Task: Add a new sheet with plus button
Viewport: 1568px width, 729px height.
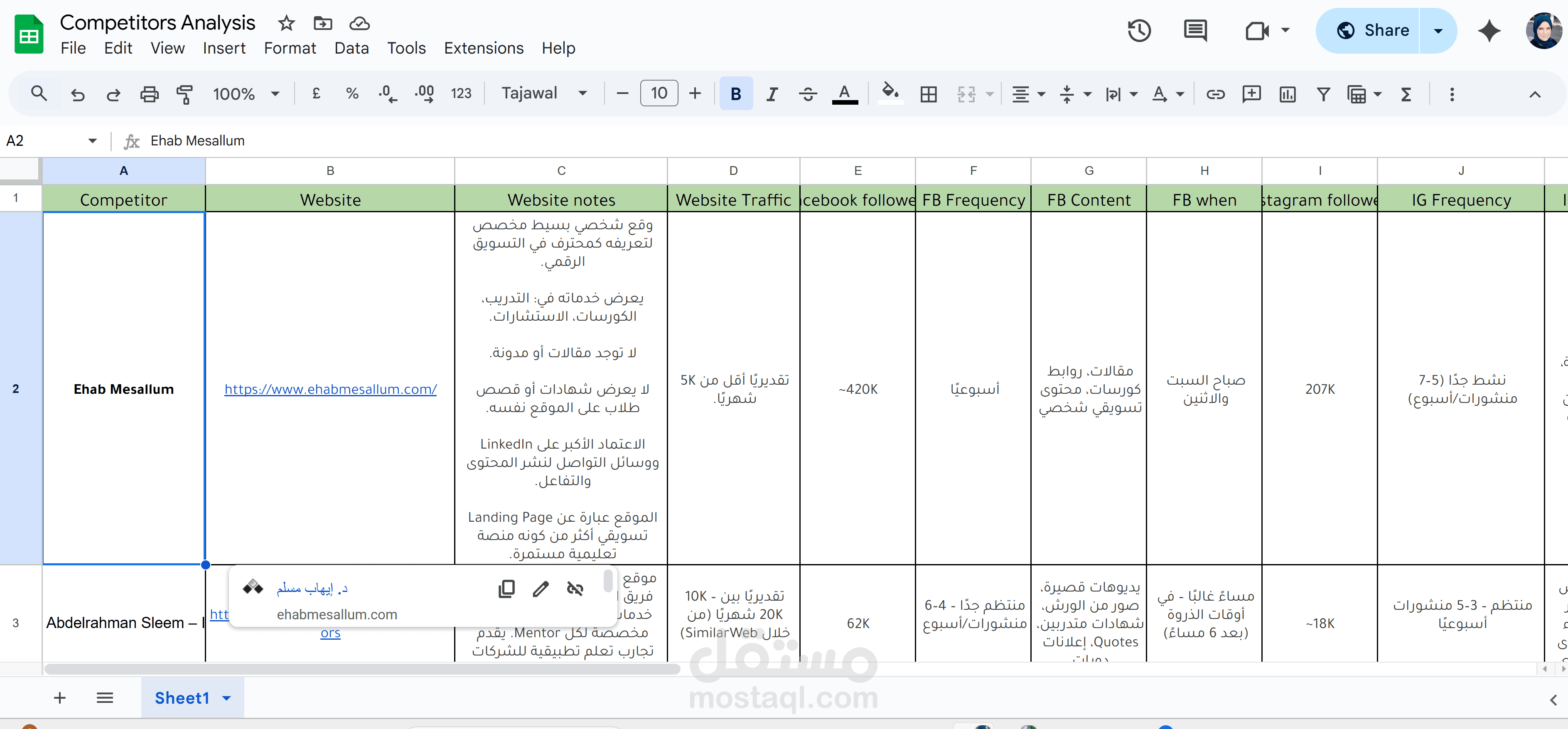Action: tap(60, 697)
